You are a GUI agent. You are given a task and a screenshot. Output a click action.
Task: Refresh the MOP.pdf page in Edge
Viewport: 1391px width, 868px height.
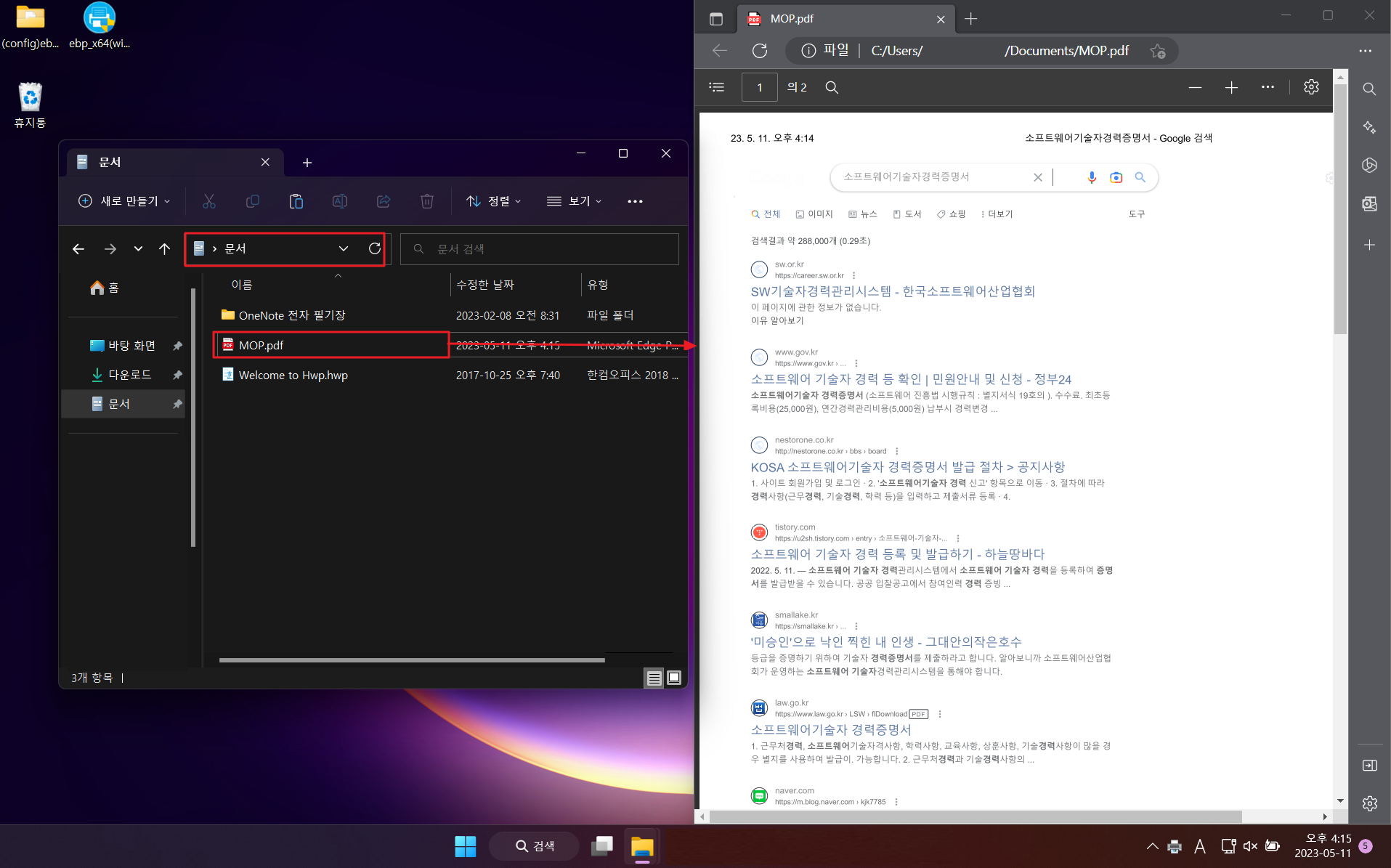pos(760,51)
